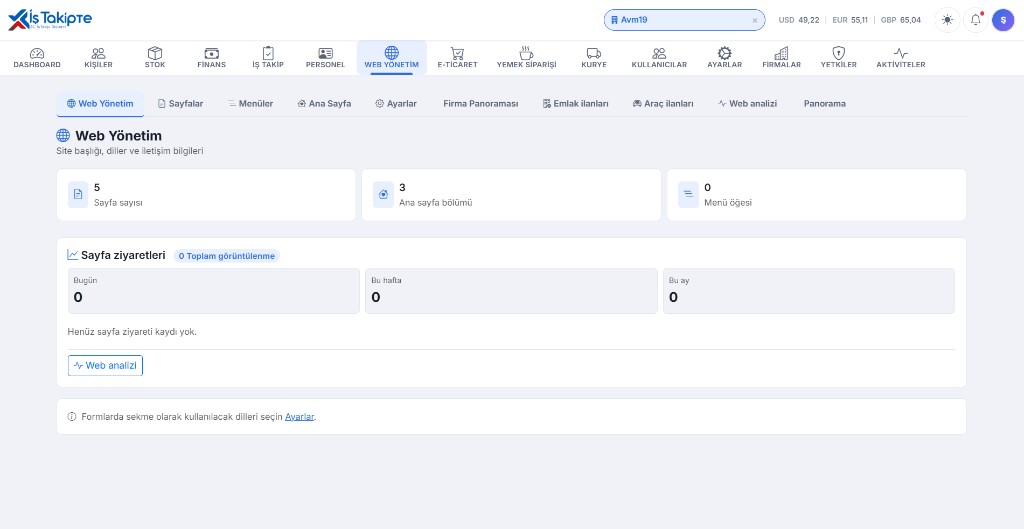Open notifications bell icon

[x=976, y=20]
